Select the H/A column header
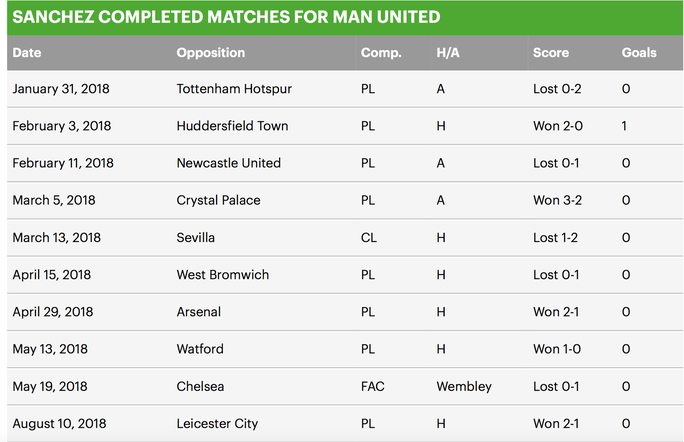 click(448, 53)
